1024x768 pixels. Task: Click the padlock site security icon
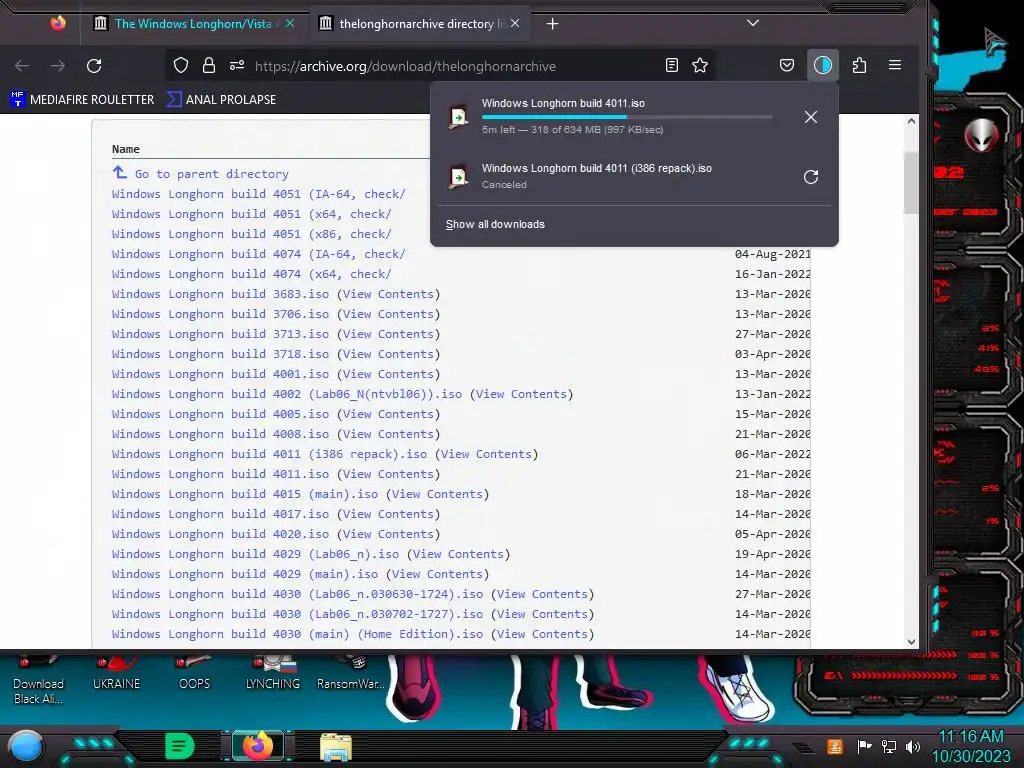coord(209,65)
